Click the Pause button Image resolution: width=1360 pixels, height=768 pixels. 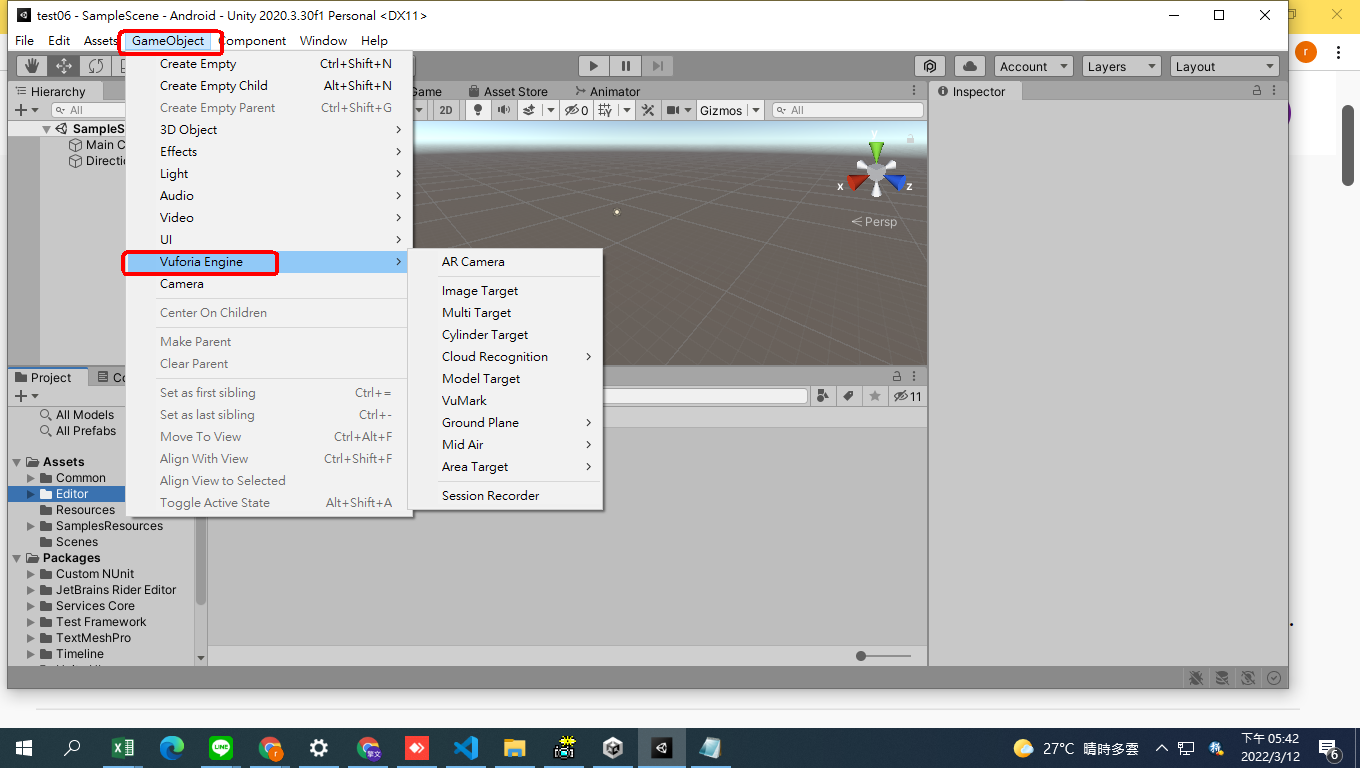(626, 66)
